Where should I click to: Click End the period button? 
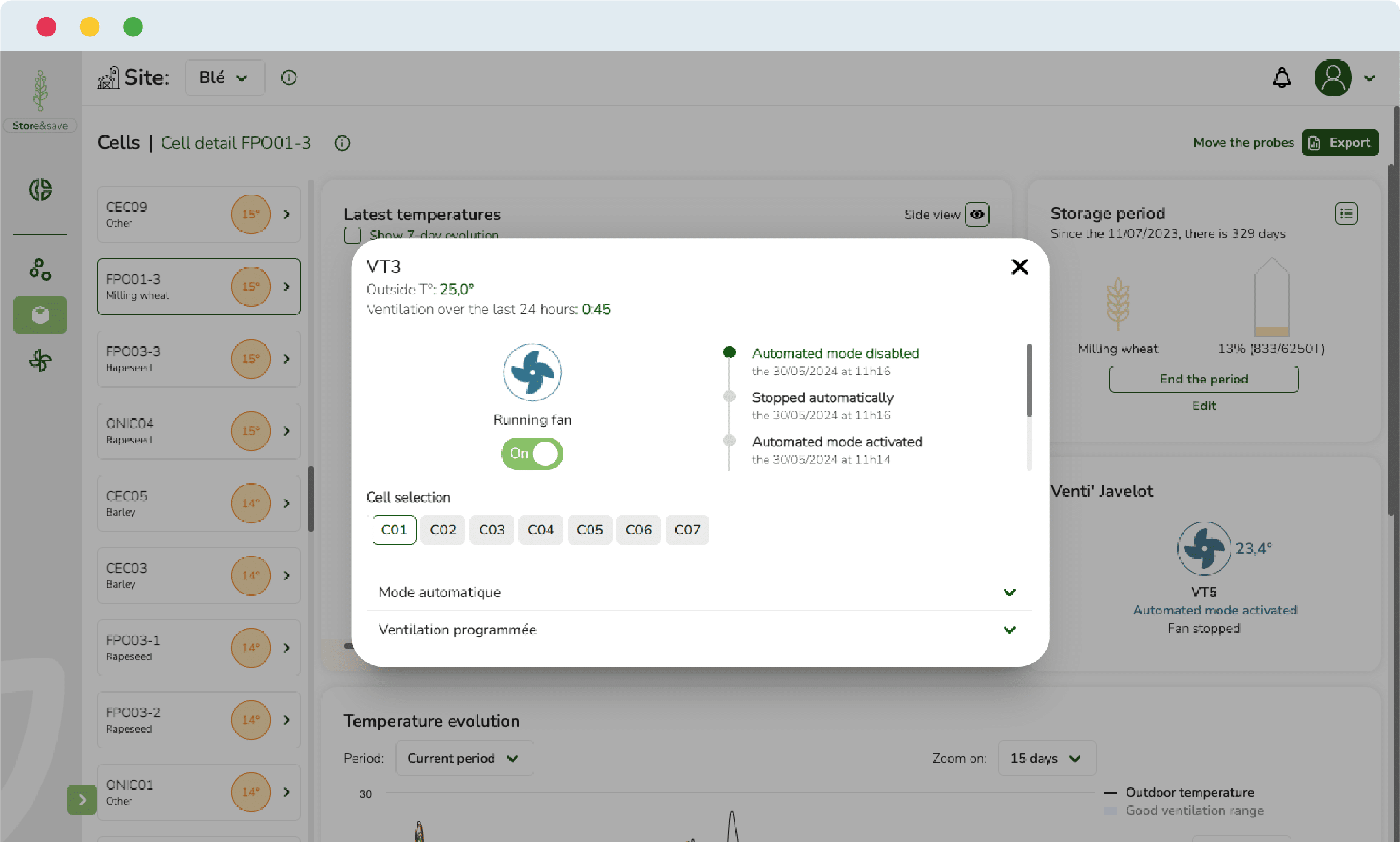(x=1204, y=379)
